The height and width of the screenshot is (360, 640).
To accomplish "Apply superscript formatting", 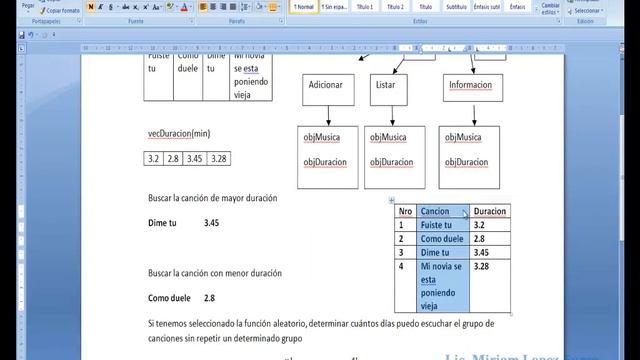I will (x=146, y=7).
